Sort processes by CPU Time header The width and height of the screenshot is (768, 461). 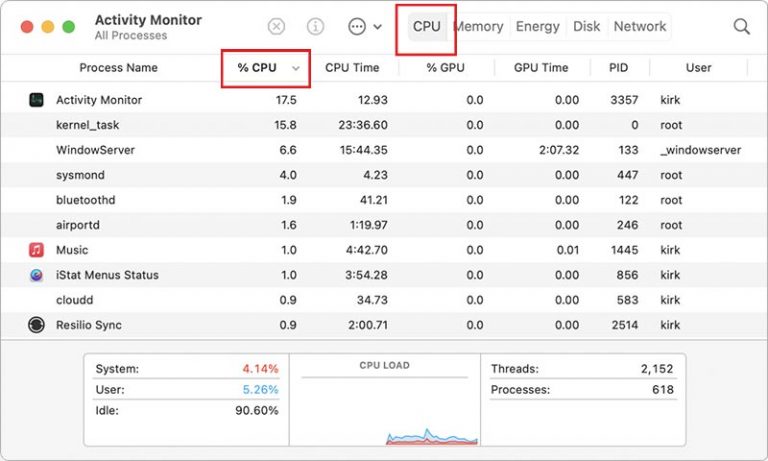(x=352, y=68)
